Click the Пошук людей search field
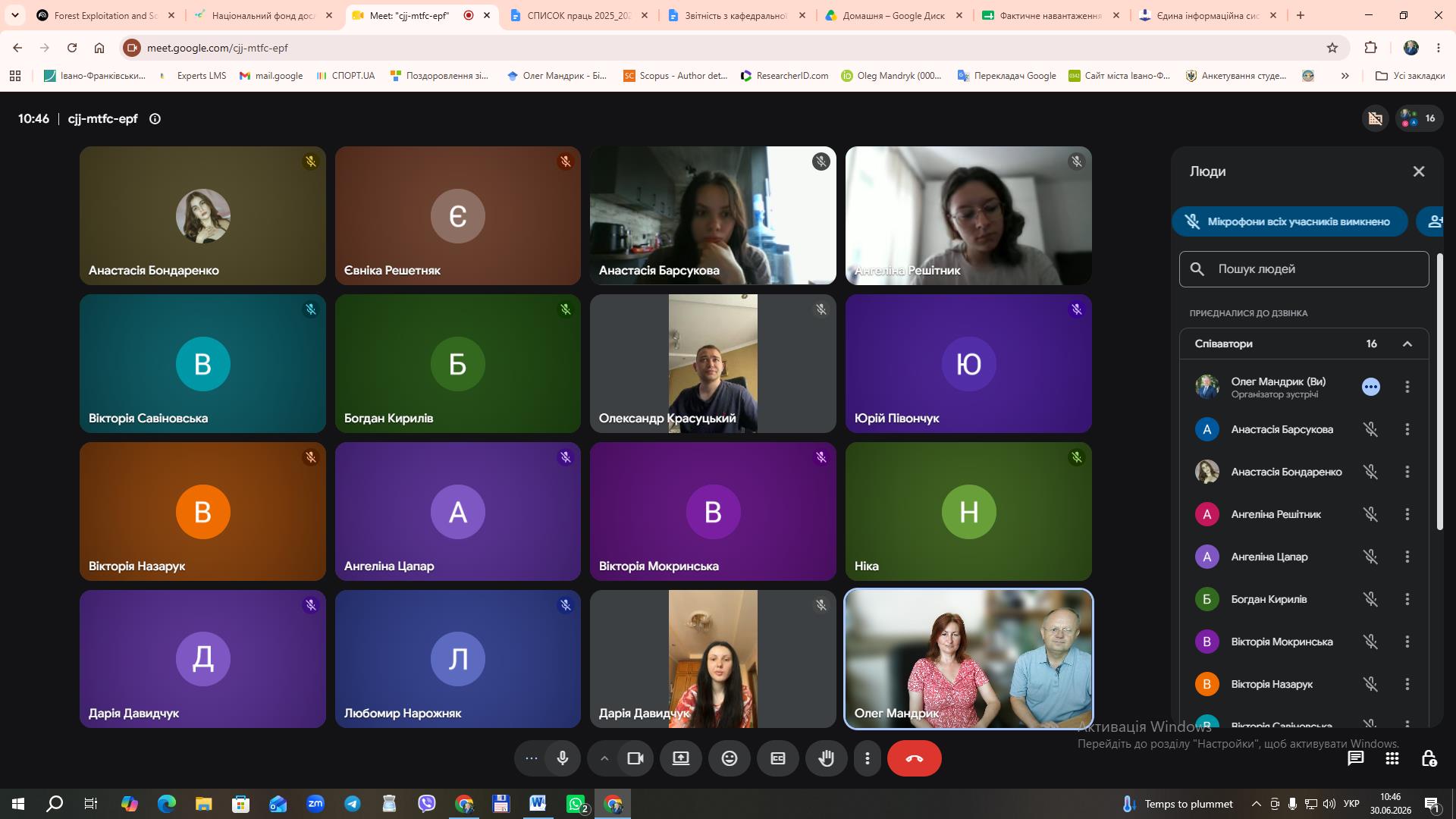Viewport: 1456px width, 819px height. [1304, 269]
